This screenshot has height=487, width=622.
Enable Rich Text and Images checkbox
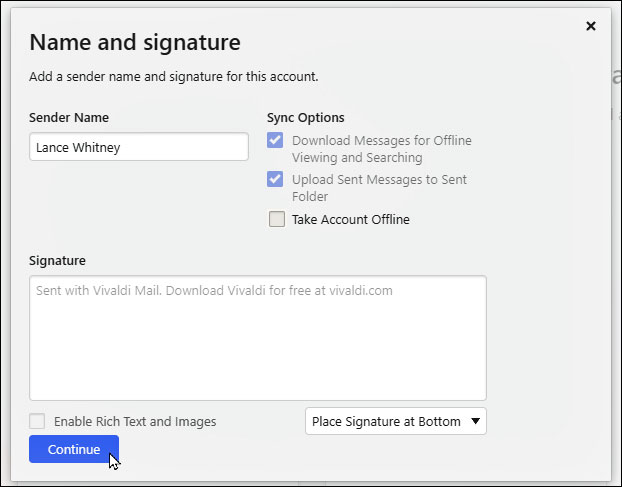[37, 421]
